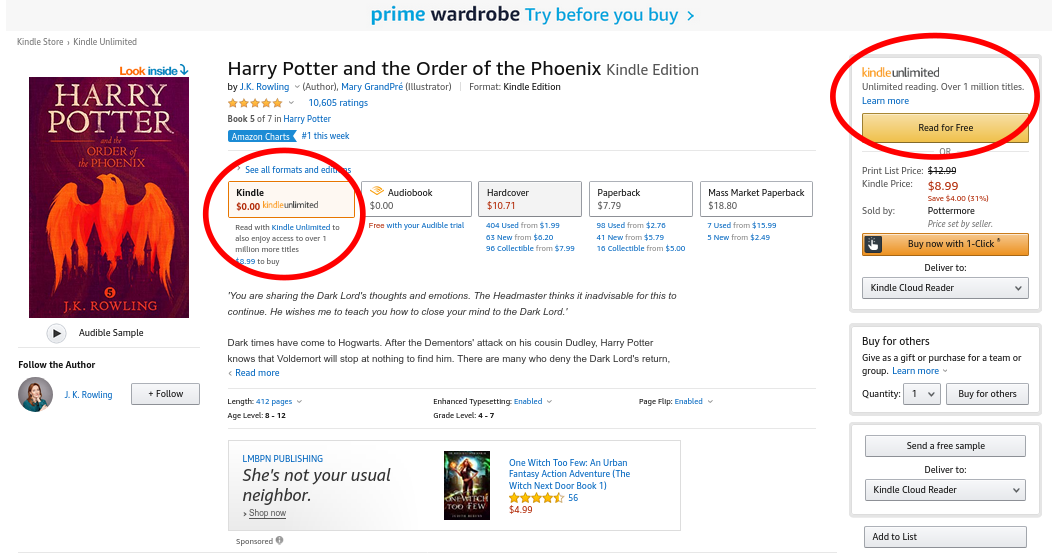Play the Audible Sample audio
The height and width of the screenshot is (558, 1060).
coord(57,333)
